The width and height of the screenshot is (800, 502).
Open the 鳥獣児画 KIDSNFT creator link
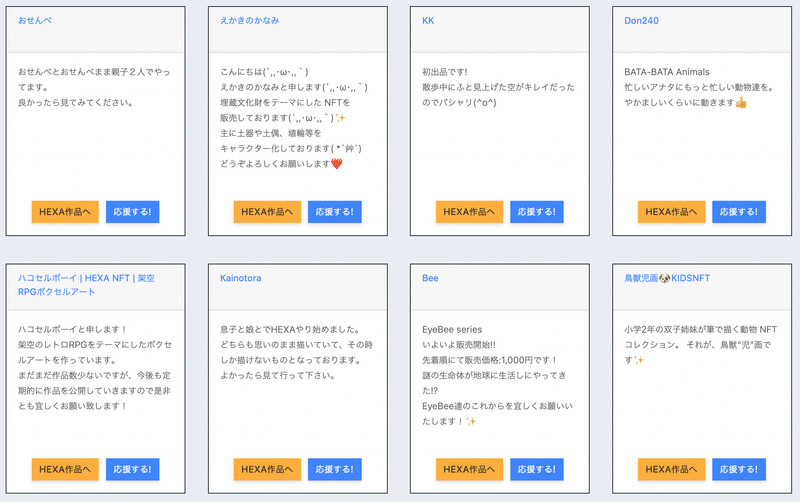(667, 278)
